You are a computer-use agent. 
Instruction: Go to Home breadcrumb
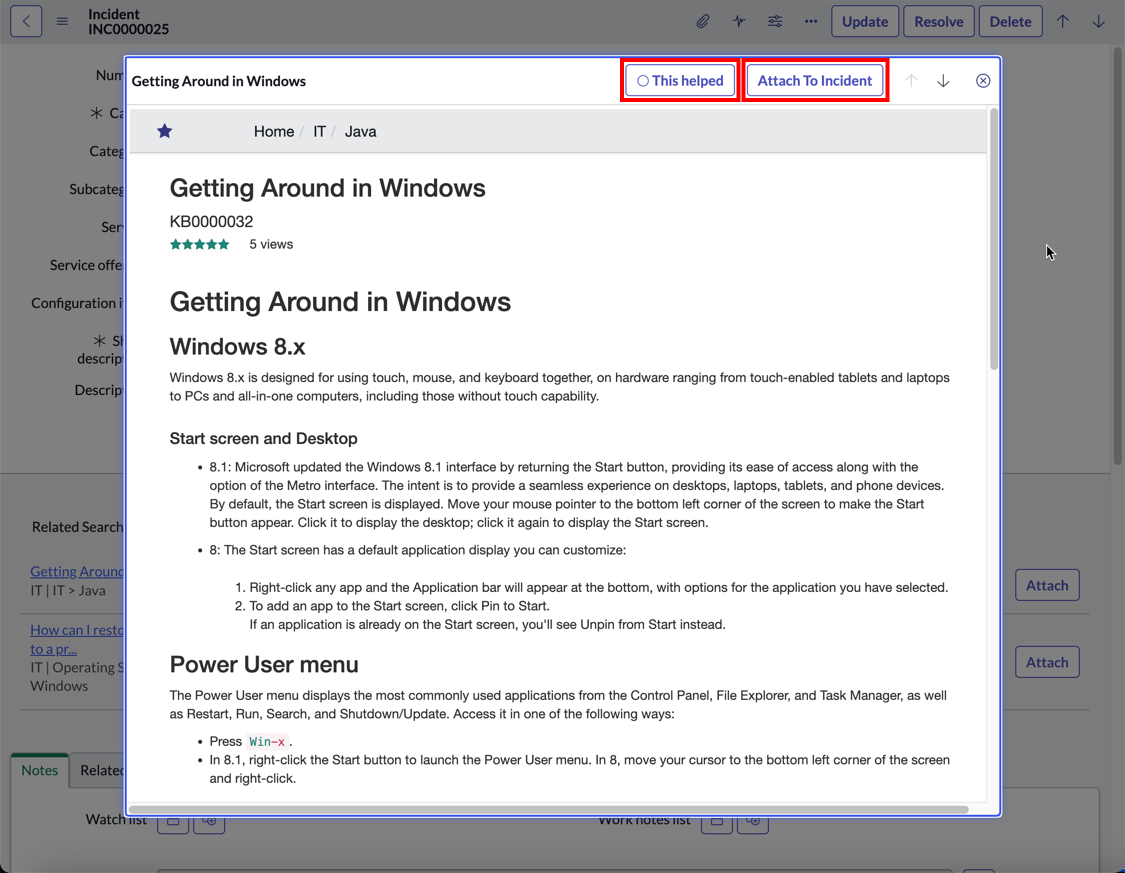pyautogui.click(x=274, y=131)
